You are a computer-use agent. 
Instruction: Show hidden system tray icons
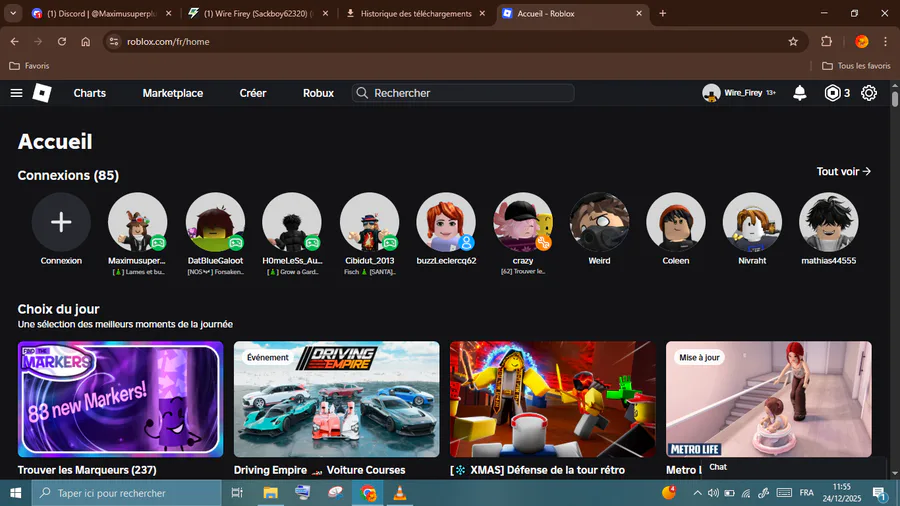697,493
